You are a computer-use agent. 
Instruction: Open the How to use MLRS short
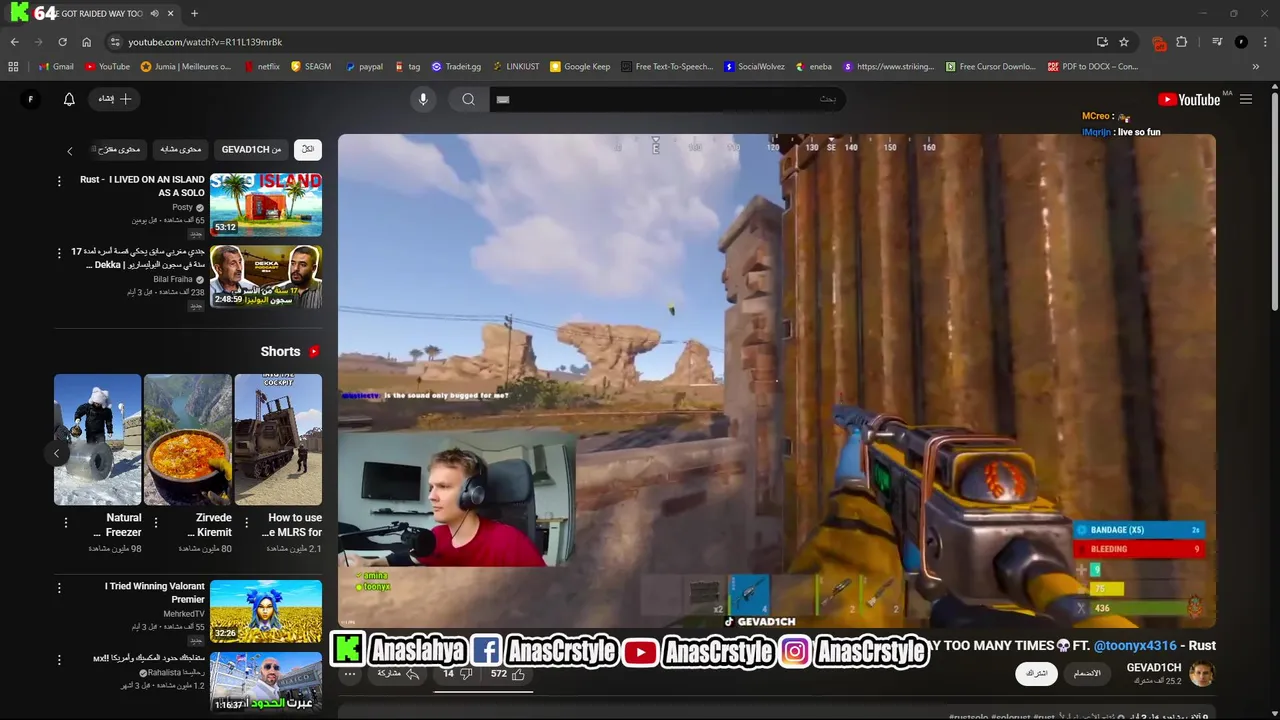coord(278,439)
